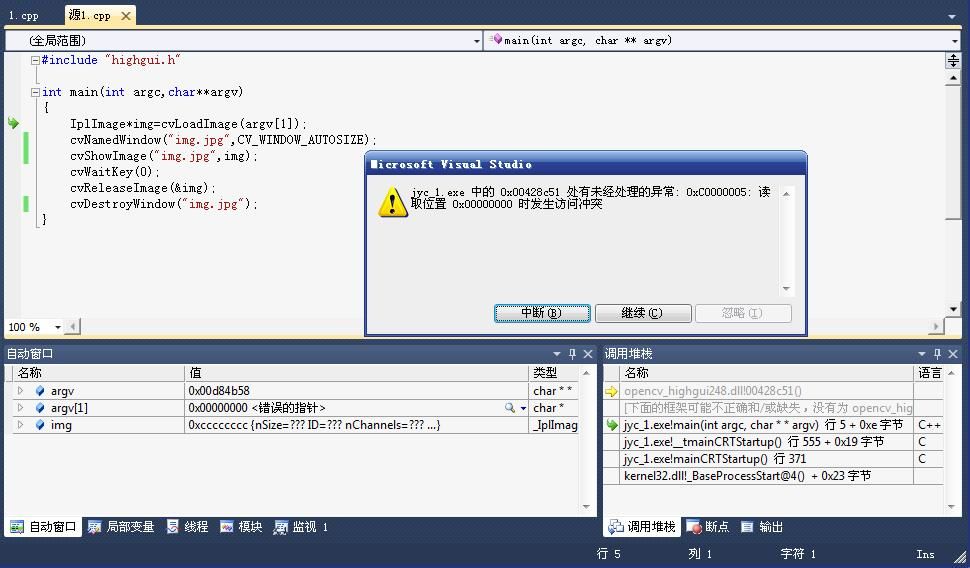Click editor vertical scrollbar down arrow

click(953, 309)
